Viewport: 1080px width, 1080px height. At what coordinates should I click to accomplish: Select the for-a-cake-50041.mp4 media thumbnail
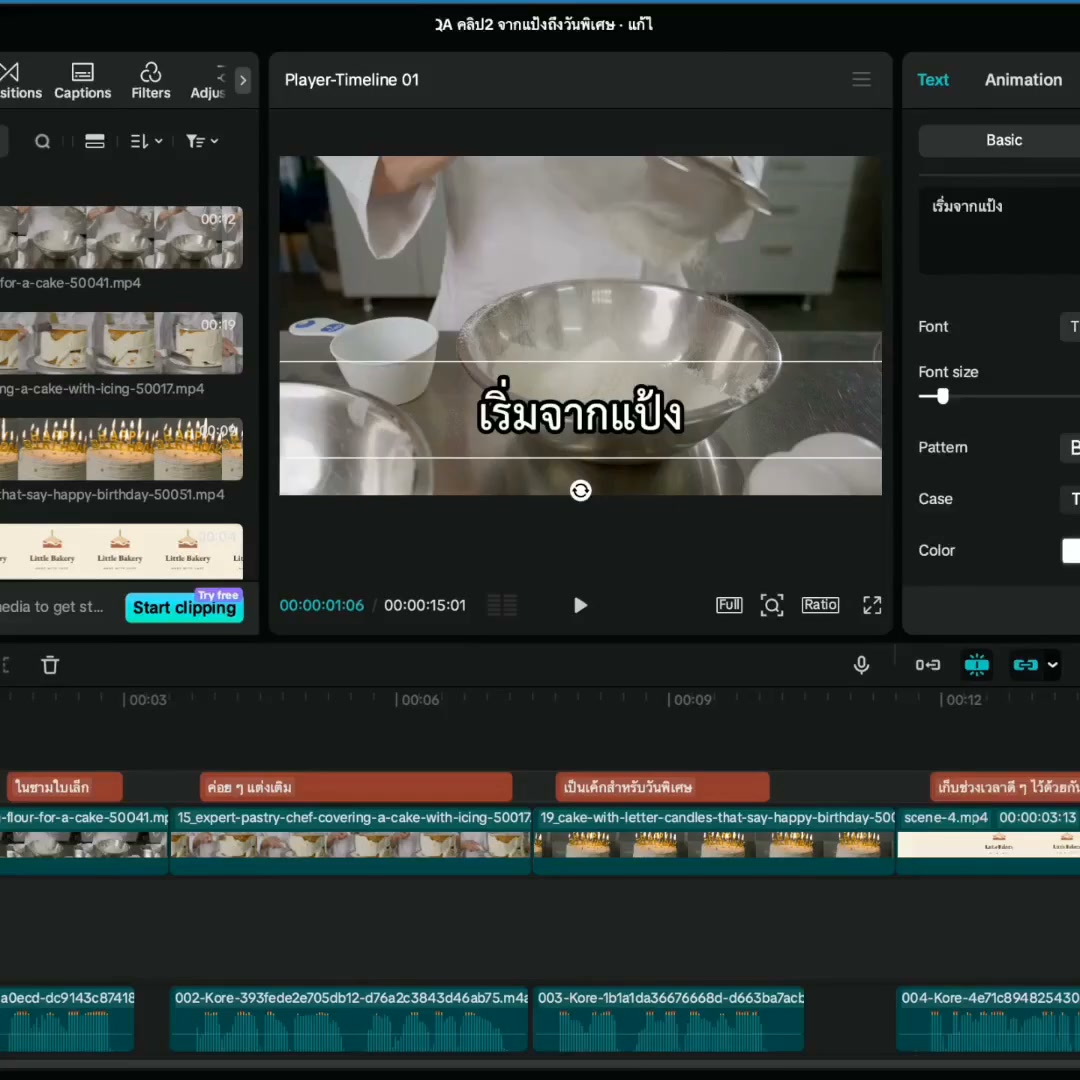(121, 237)
